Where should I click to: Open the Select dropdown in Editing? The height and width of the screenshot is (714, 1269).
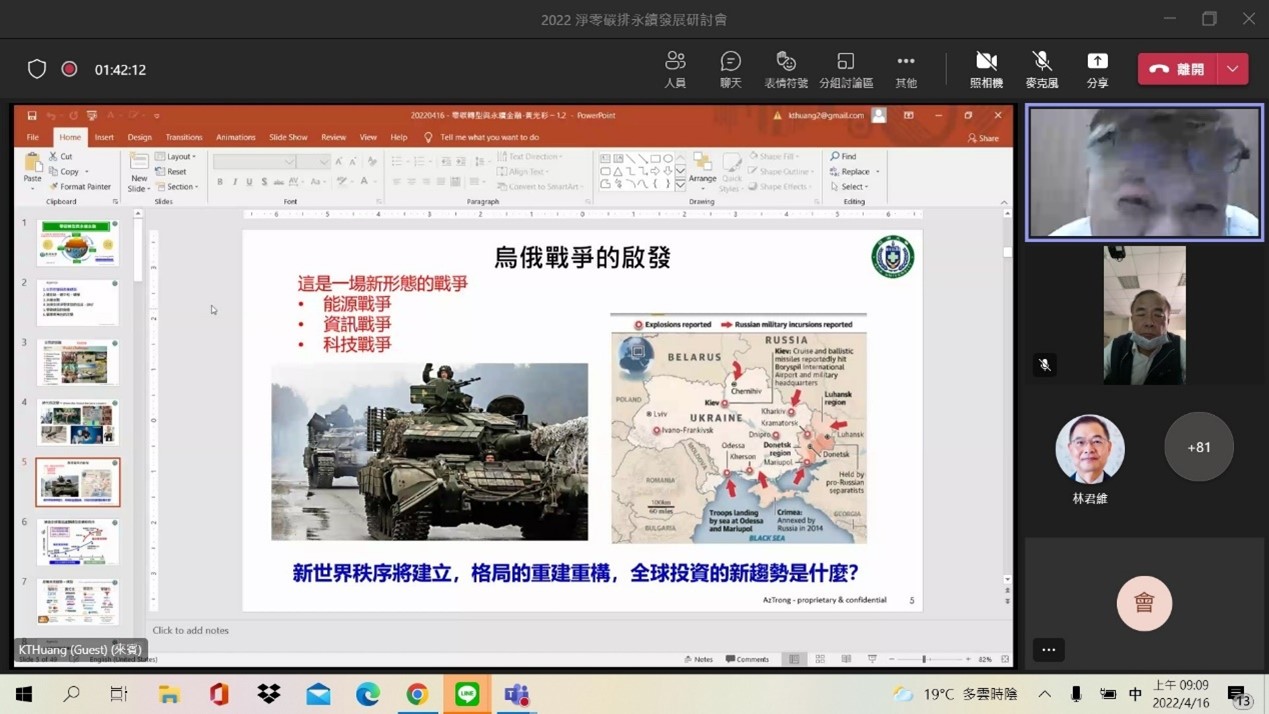849,186
